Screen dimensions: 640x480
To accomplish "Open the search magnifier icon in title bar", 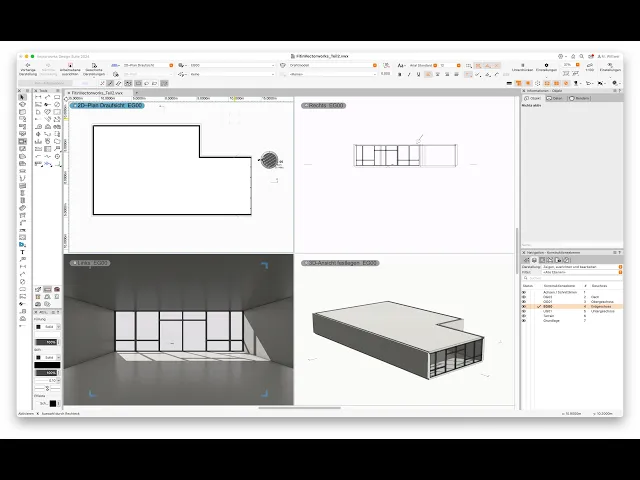I will tap(581, 56).
